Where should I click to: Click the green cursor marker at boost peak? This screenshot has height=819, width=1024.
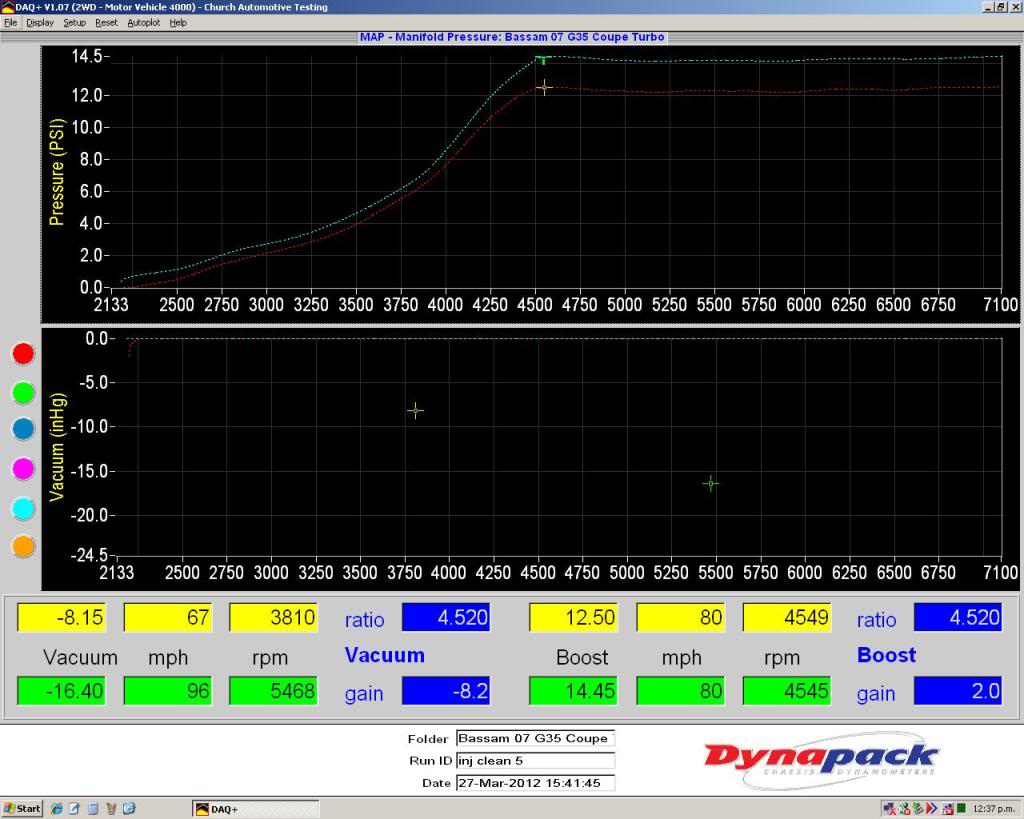pyautogui.click(x=543, y=59)
